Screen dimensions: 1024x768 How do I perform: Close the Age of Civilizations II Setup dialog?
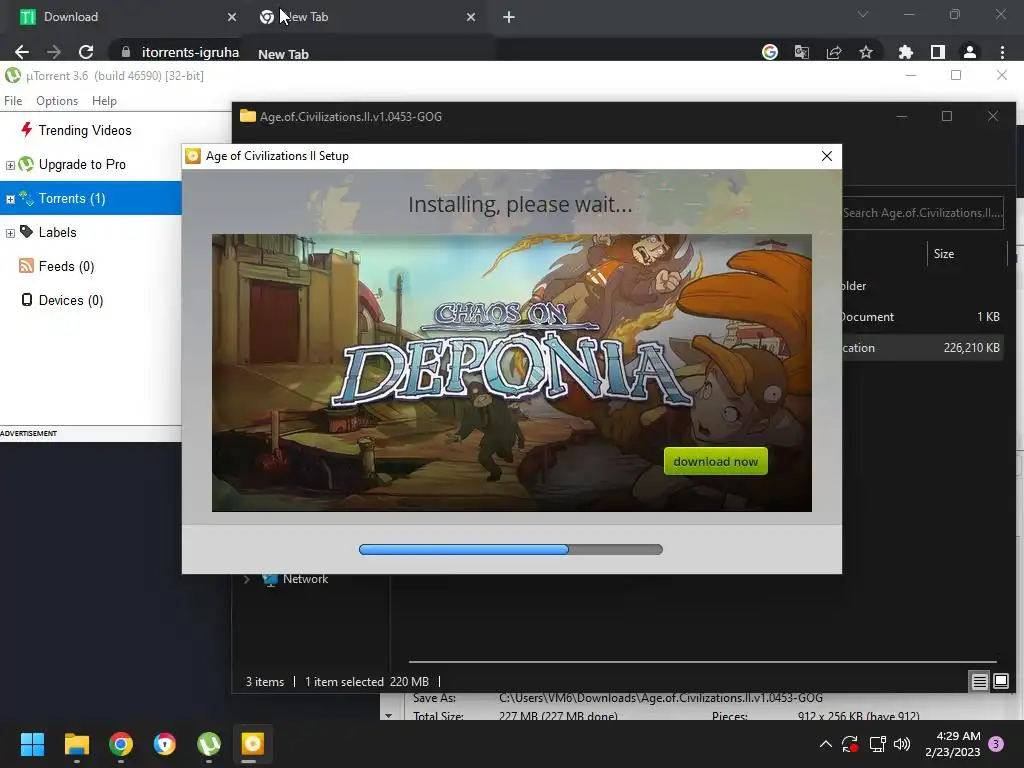point(826,156)
